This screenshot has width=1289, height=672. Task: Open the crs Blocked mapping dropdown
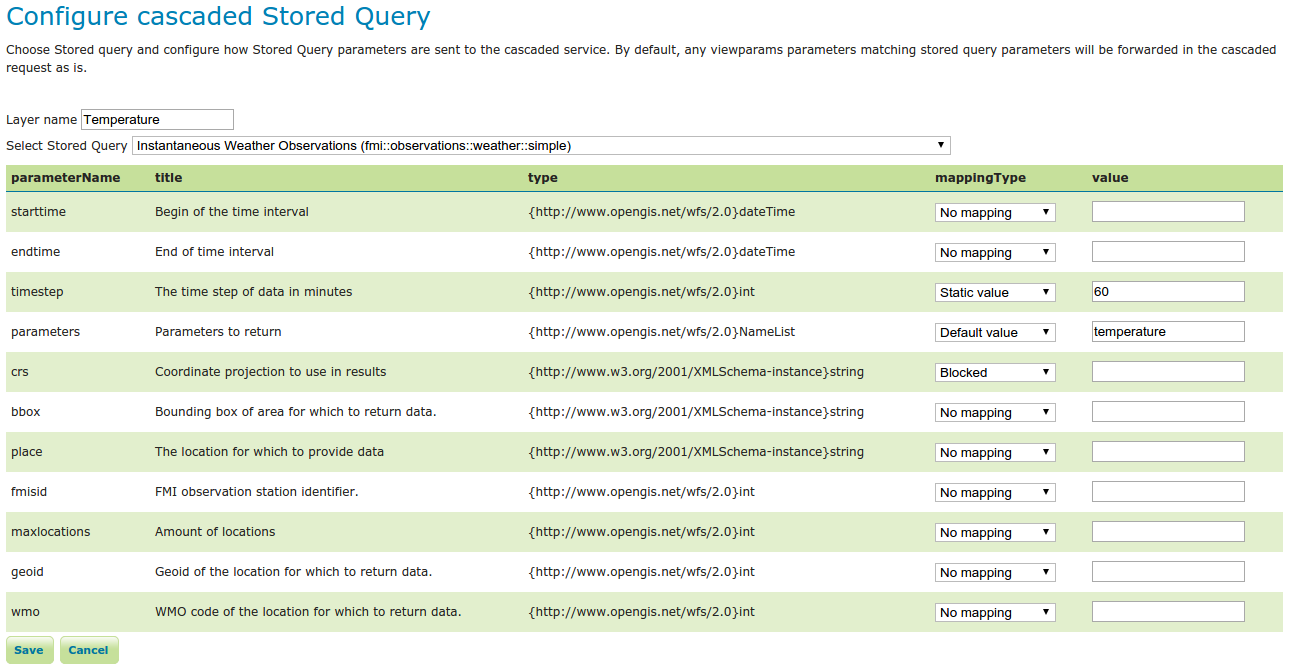point(994,371)
